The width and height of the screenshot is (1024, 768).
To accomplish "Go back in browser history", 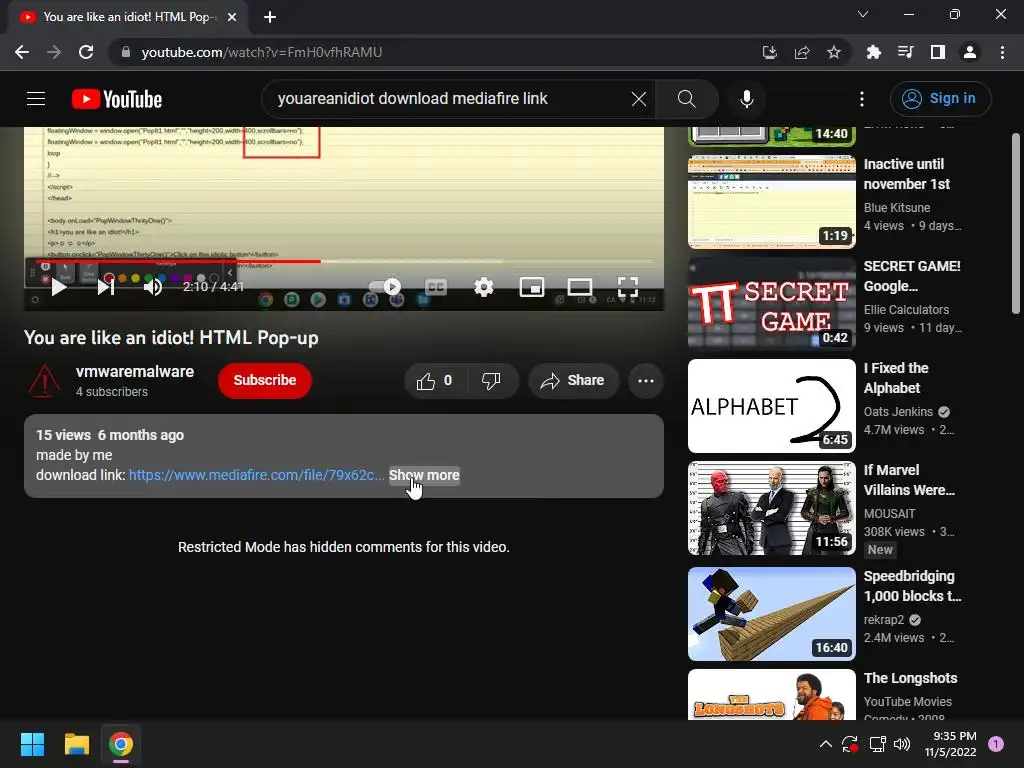I will tap(22, 52).
